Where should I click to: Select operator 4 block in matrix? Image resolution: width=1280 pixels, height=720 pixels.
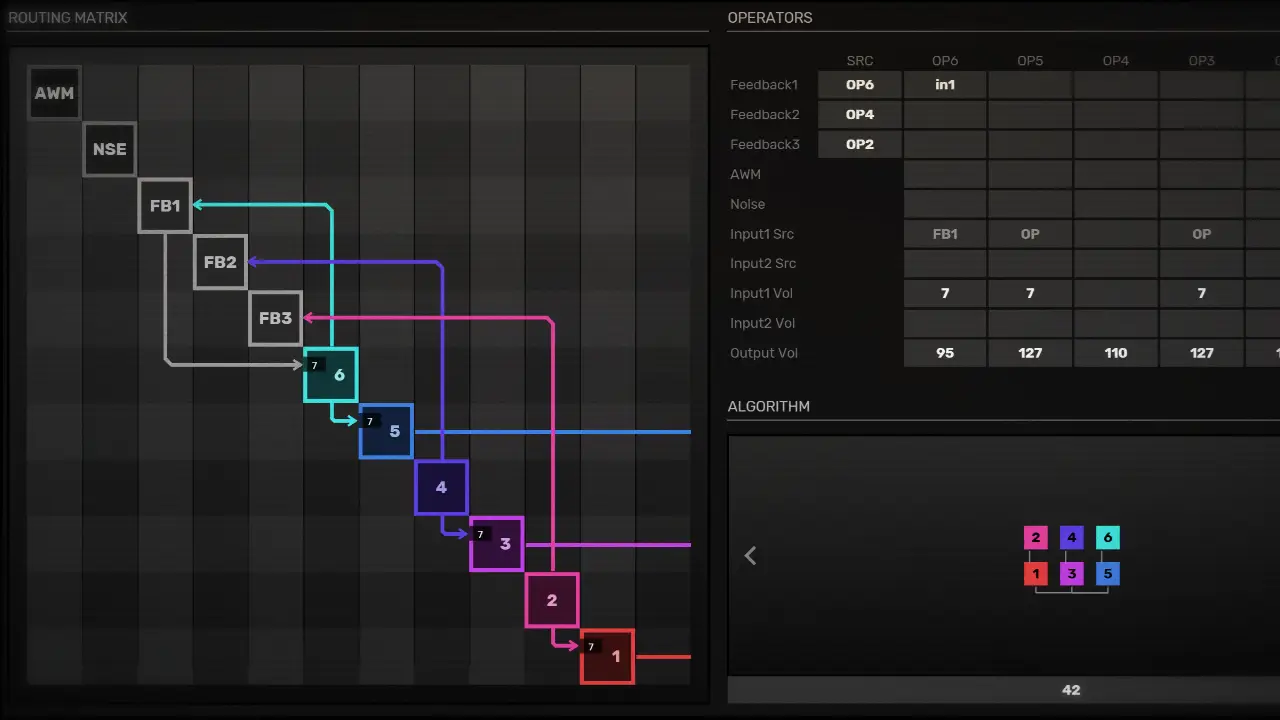point(441,487)
